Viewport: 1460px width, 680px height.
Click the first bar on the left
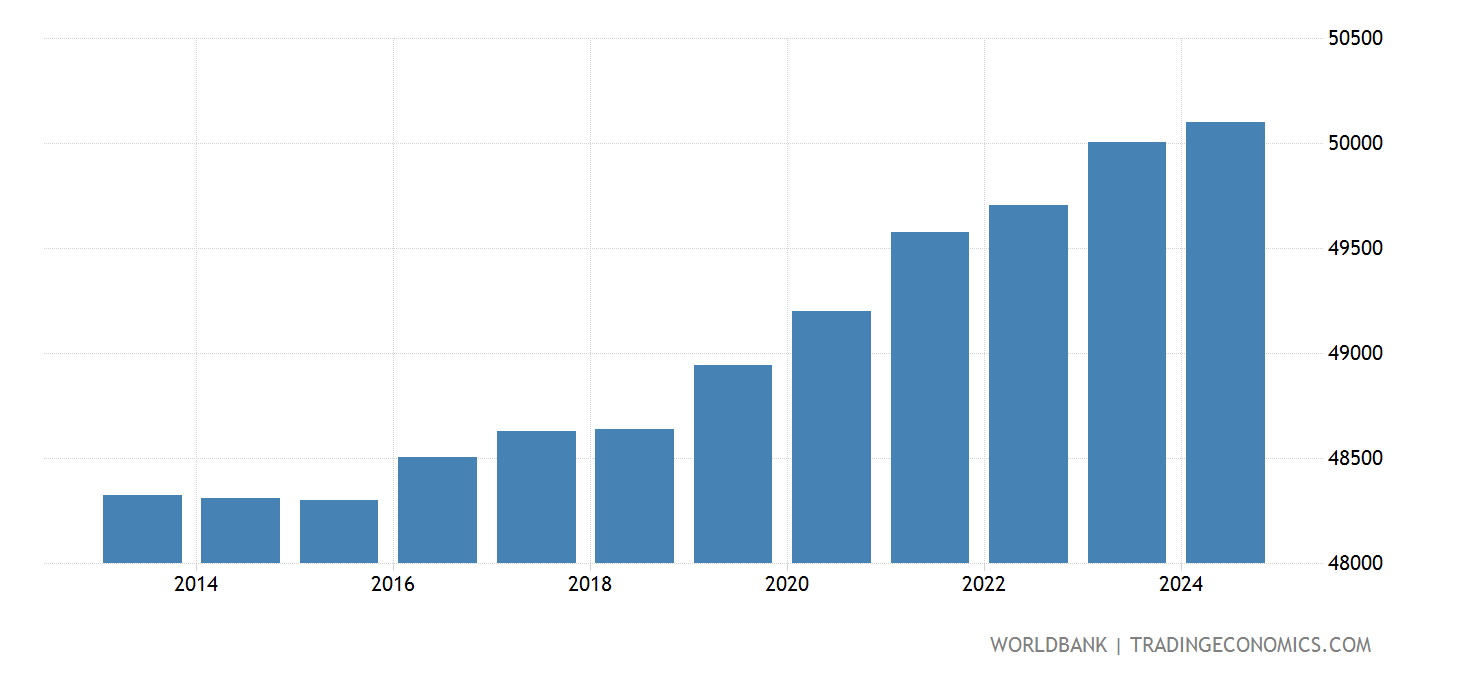click(142, 528)
